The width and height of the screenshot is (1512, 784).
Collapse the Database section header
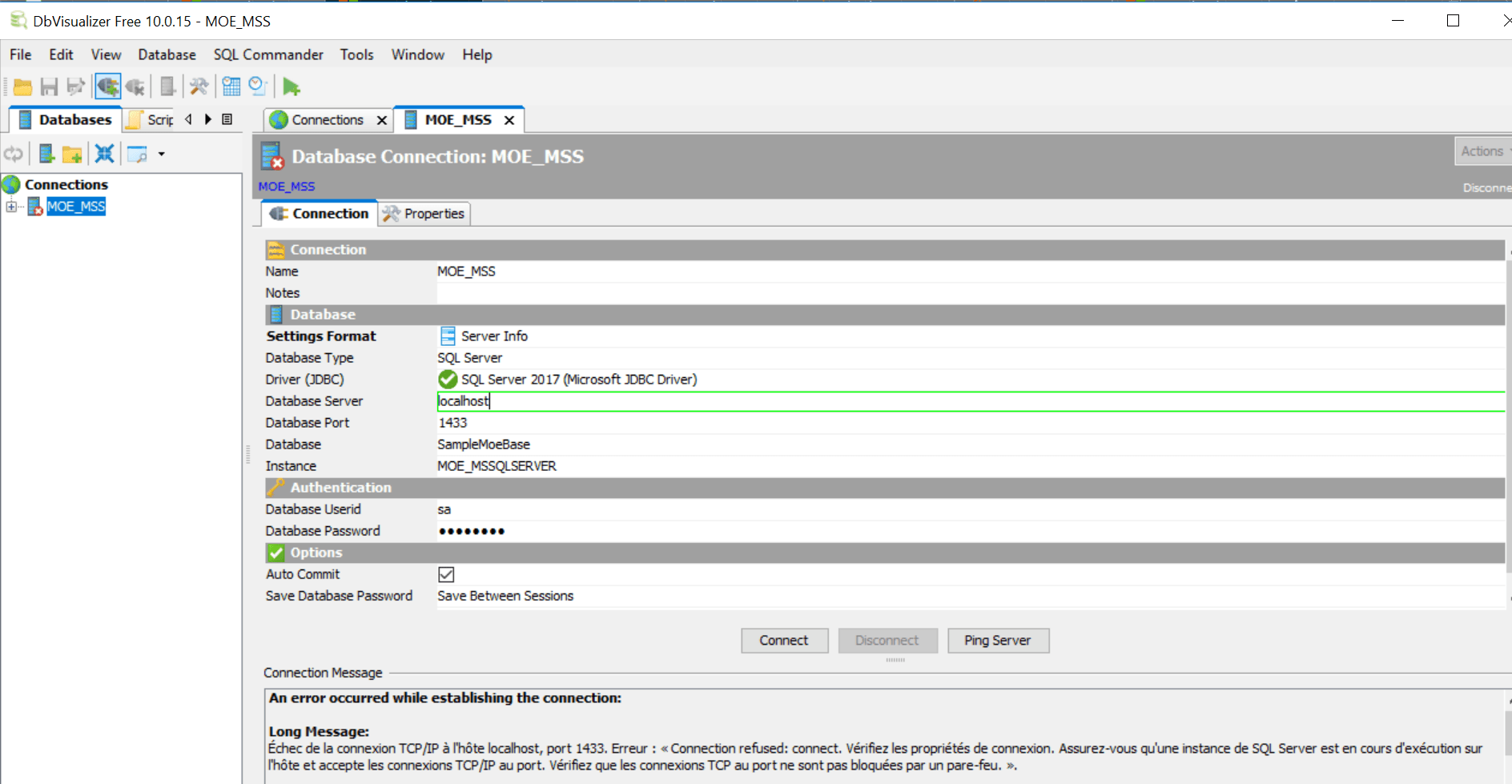tap(885, 315)
